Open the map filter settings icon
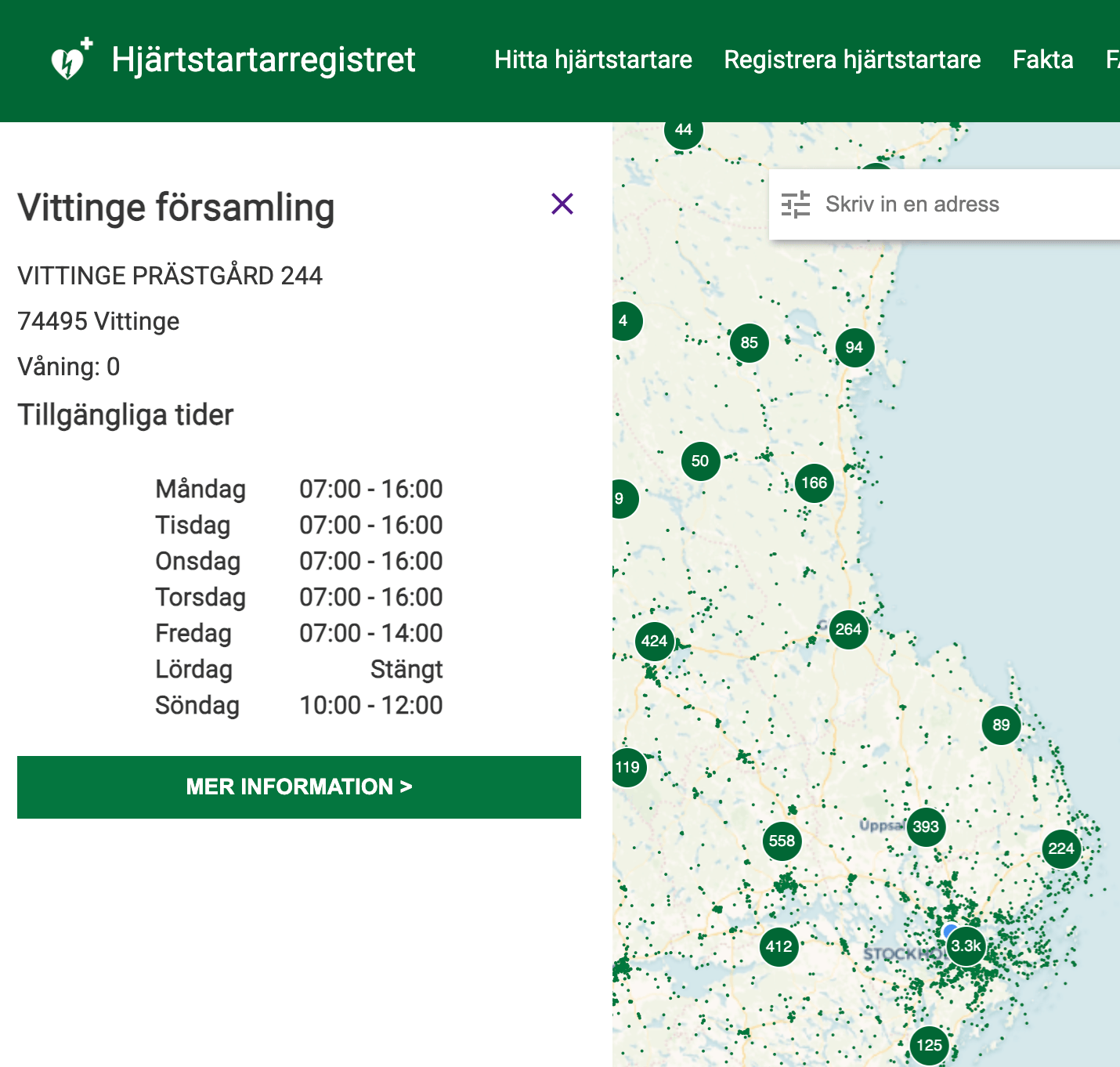This screenshot has width=1120, height=1067. click(x=796, y=204)
